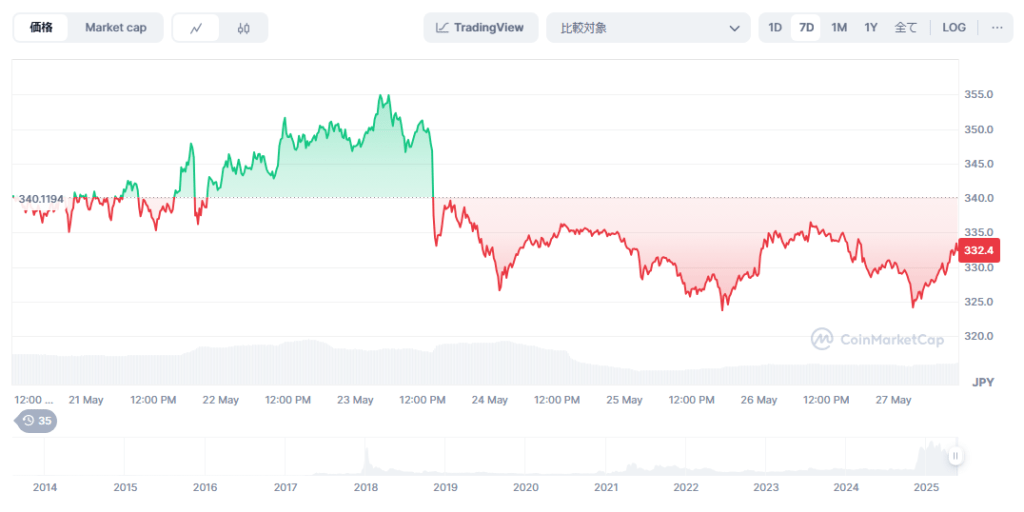Click 2018 on the history timeline
The height and width of the screenshot is (512, 1024).
(x=366, y=488)
